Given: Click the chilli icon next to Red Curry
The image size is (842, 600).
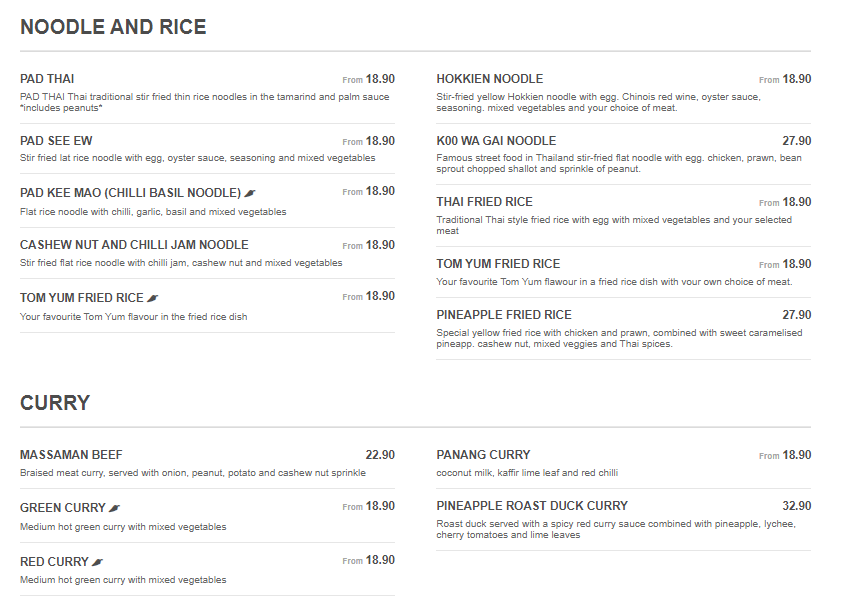Looking at the screenshot, I should [97, 562].
